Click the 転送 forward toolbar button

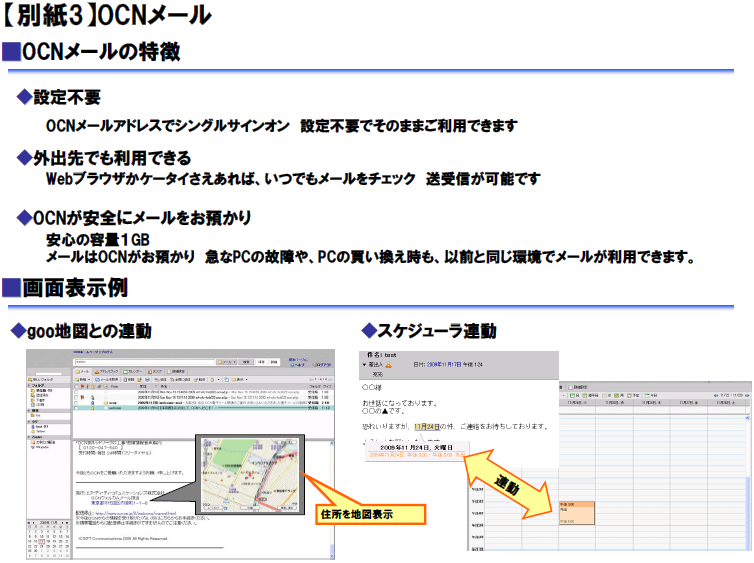point(199,379)
